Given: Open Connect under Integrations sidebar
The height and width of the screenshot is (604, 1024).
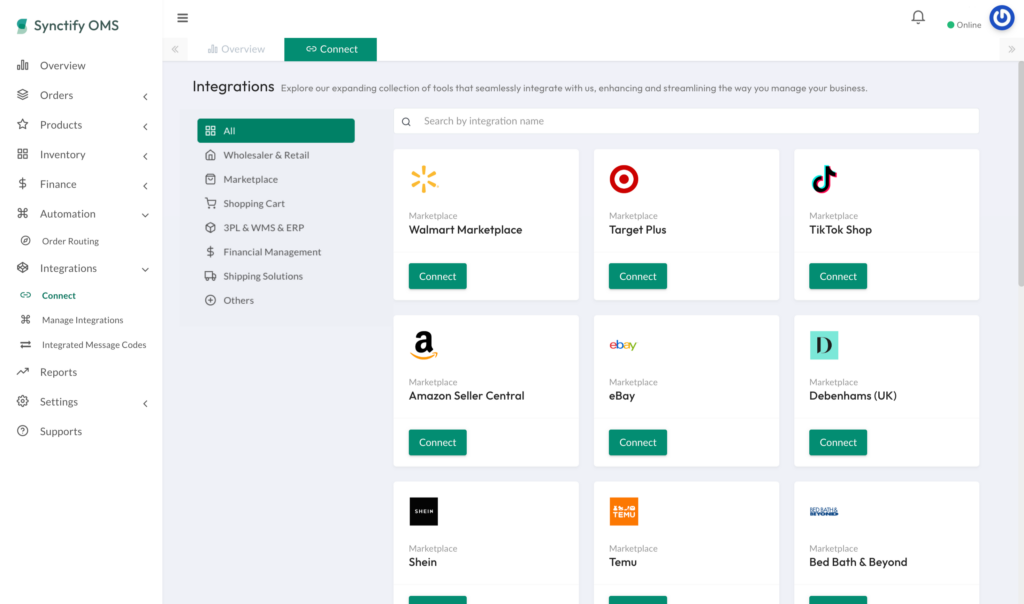Looking at the screenshot, I should click(59, 295).
